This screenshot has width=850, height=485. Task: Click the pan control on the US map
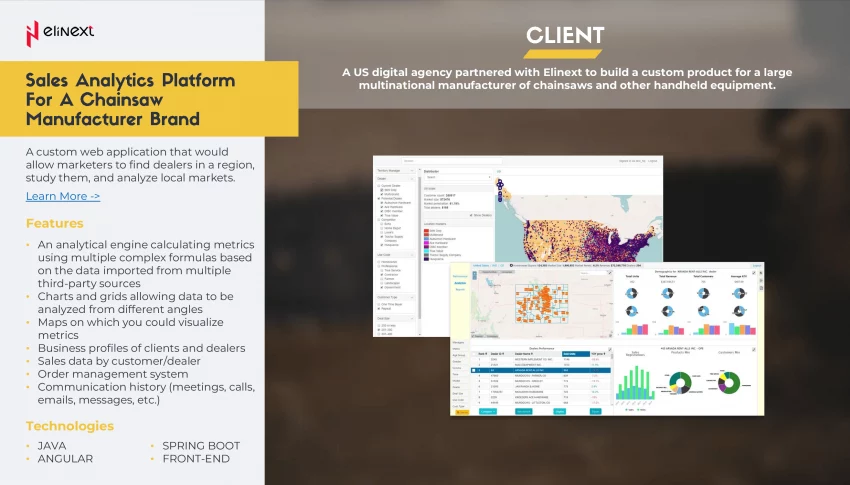(500, 185)
